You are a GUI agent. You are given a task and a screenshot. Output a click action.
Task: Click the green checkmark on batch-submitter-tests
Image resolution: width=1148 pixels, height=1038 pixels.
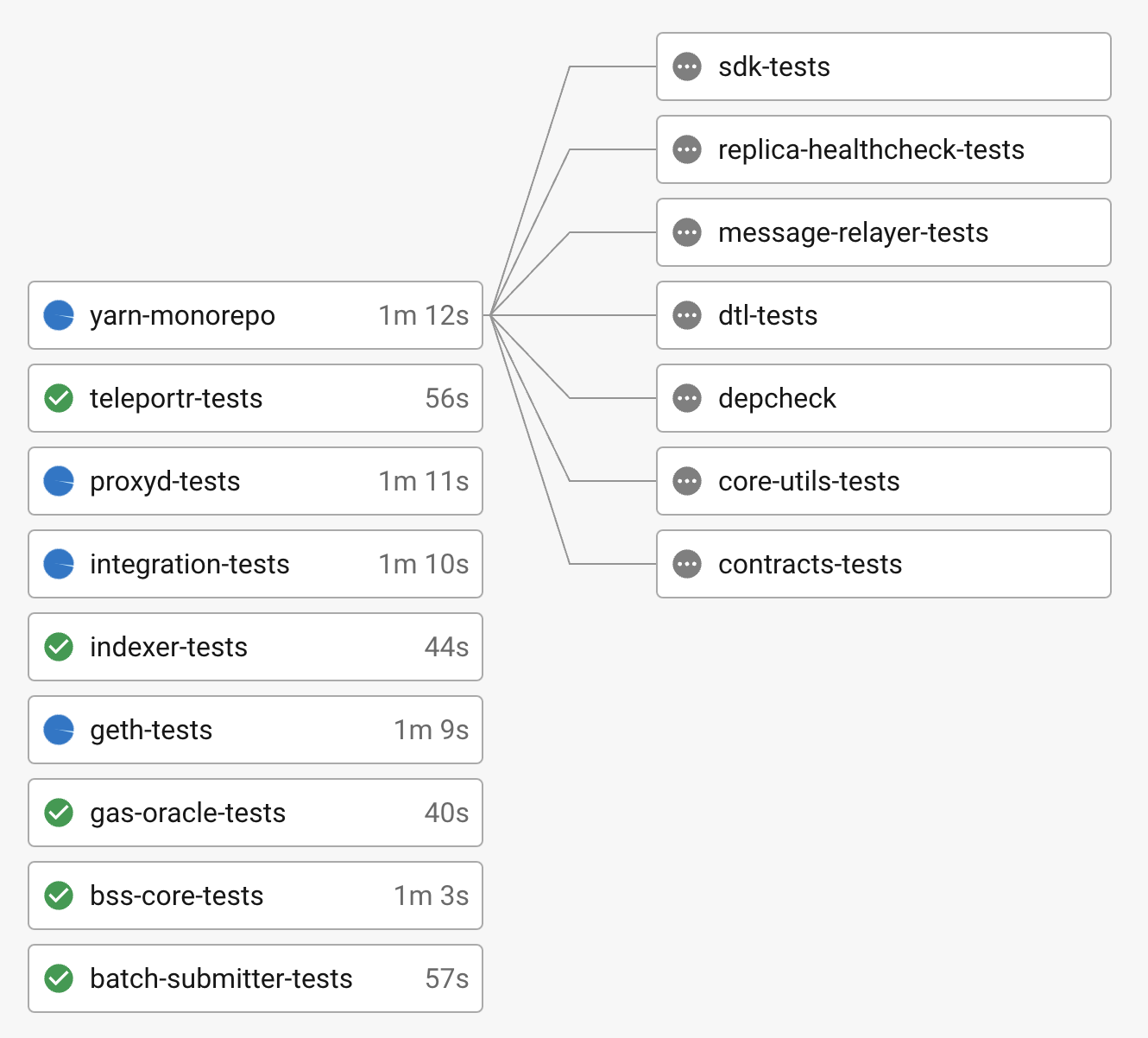59,978
